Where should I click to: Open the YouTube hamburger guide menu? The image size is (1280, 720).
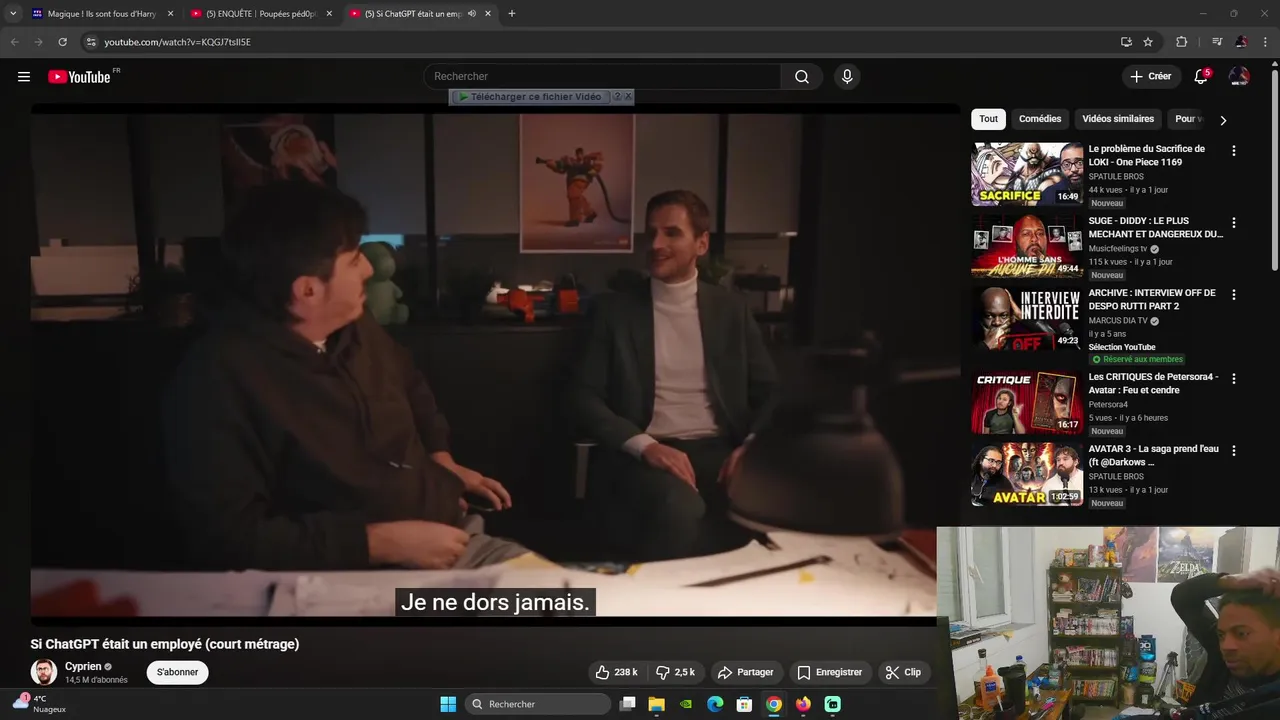point(24,77)
